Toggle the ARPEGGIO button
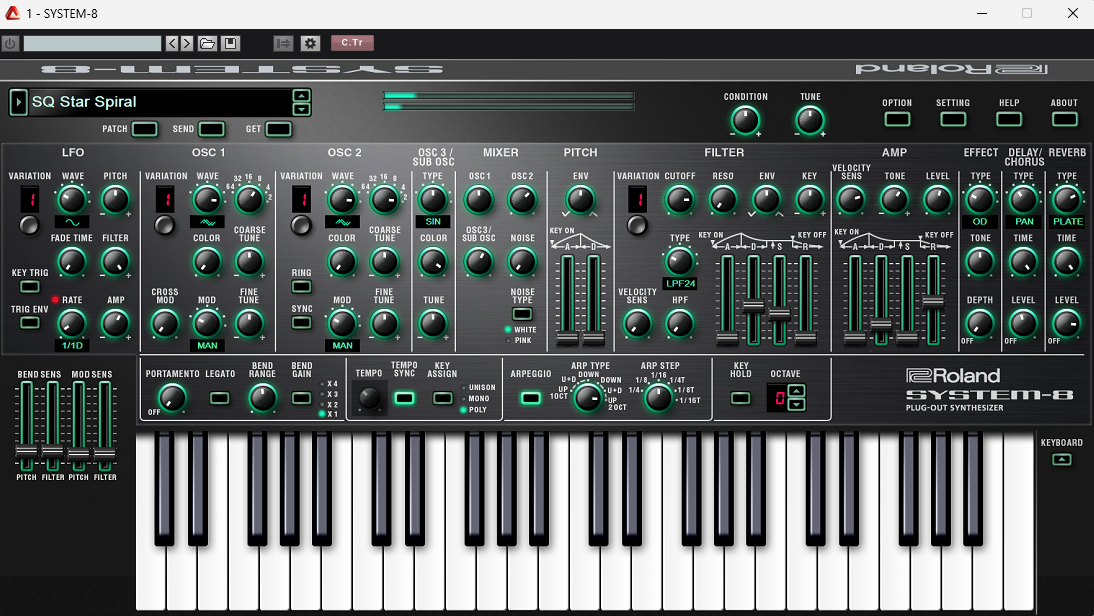Viewport: 1094px width, 616px height. pyautogui.click(x=530, y=398)
